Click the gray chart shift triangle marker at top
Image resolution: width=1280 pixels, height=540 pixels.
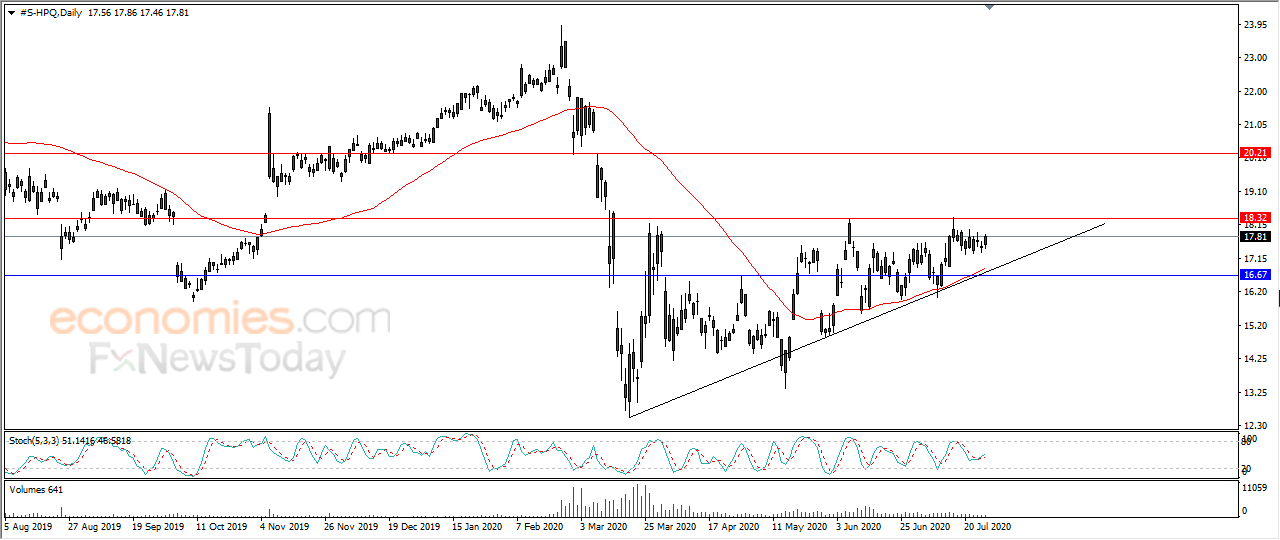point(989,7)
